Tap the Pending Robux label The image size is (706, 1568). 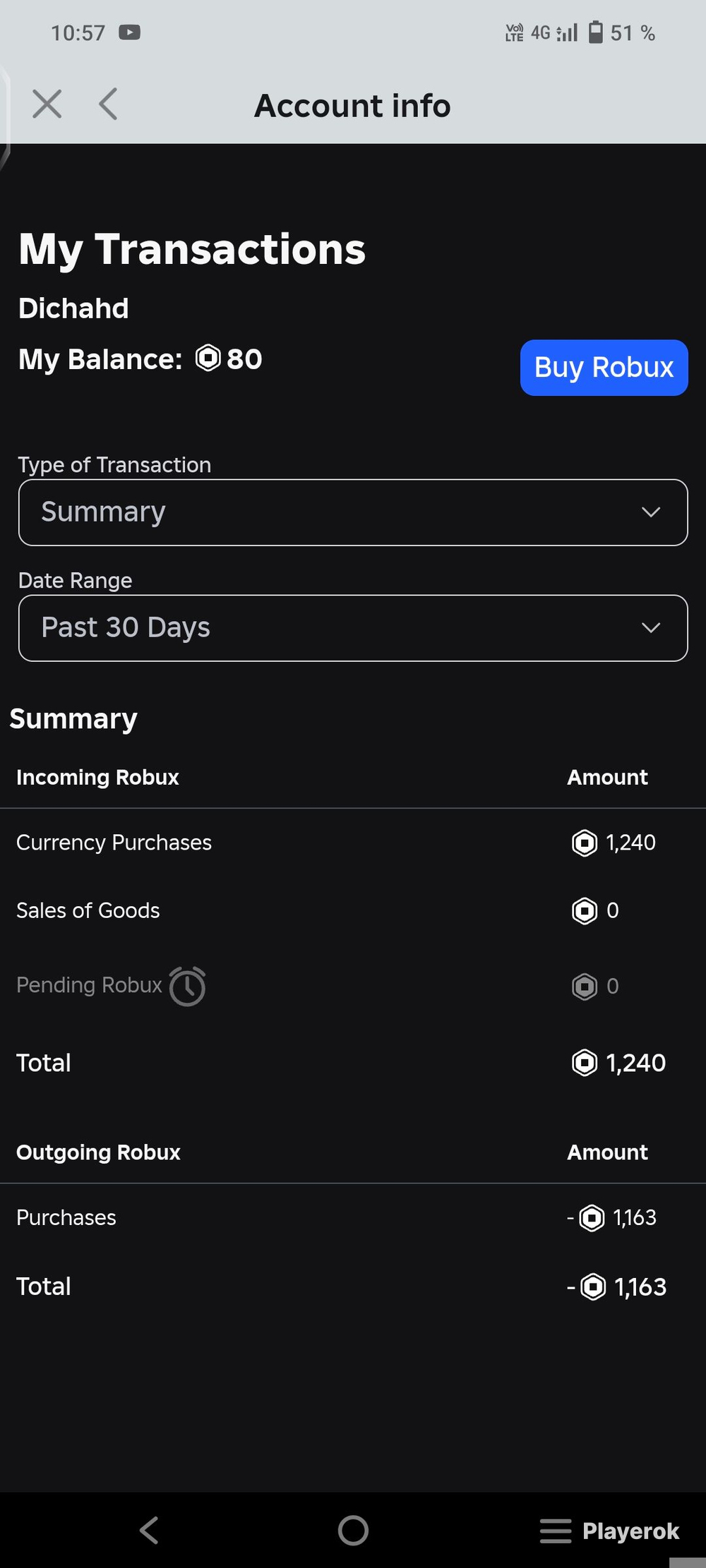click(x=89, y=985)
